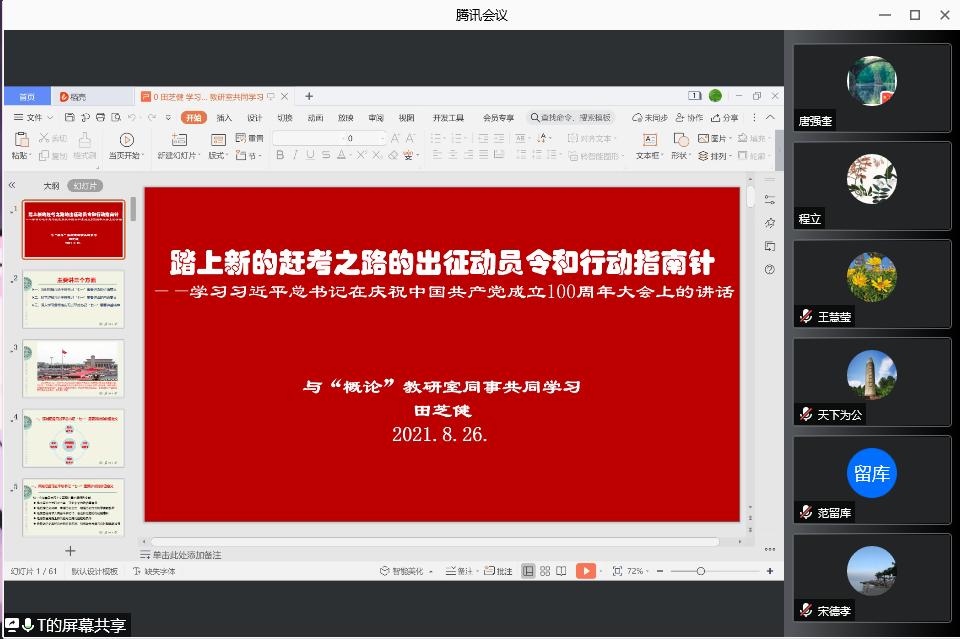Click the paste (粘贴) icon

pos(20,140)
